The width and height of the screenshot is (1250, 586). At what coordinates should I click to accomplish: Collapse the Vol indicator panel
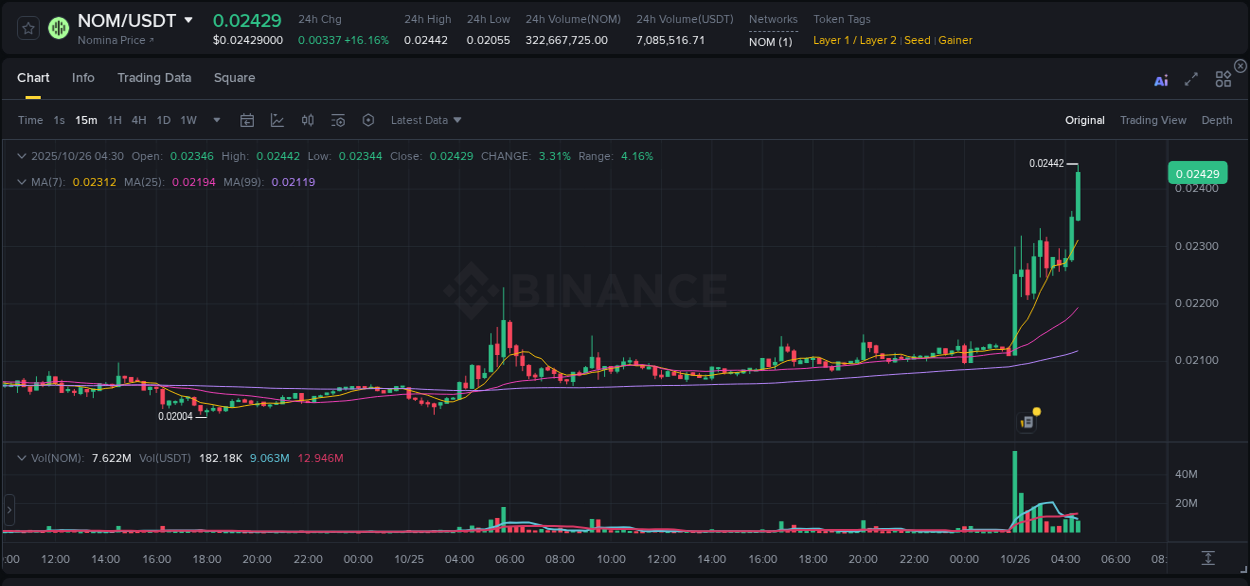click(x=21, y=457)
